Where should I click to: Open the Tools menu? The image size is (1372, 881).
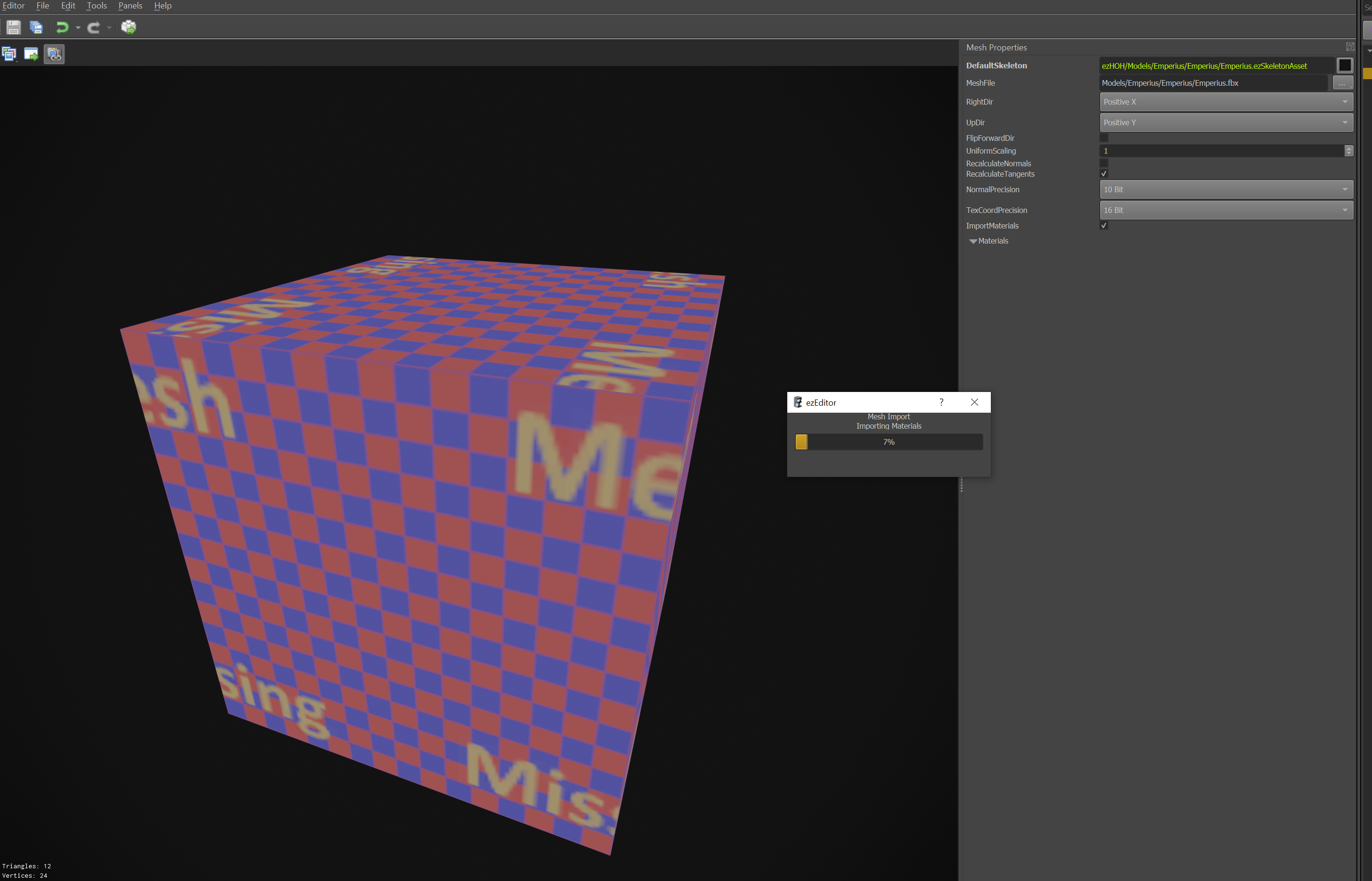point(97,6)
